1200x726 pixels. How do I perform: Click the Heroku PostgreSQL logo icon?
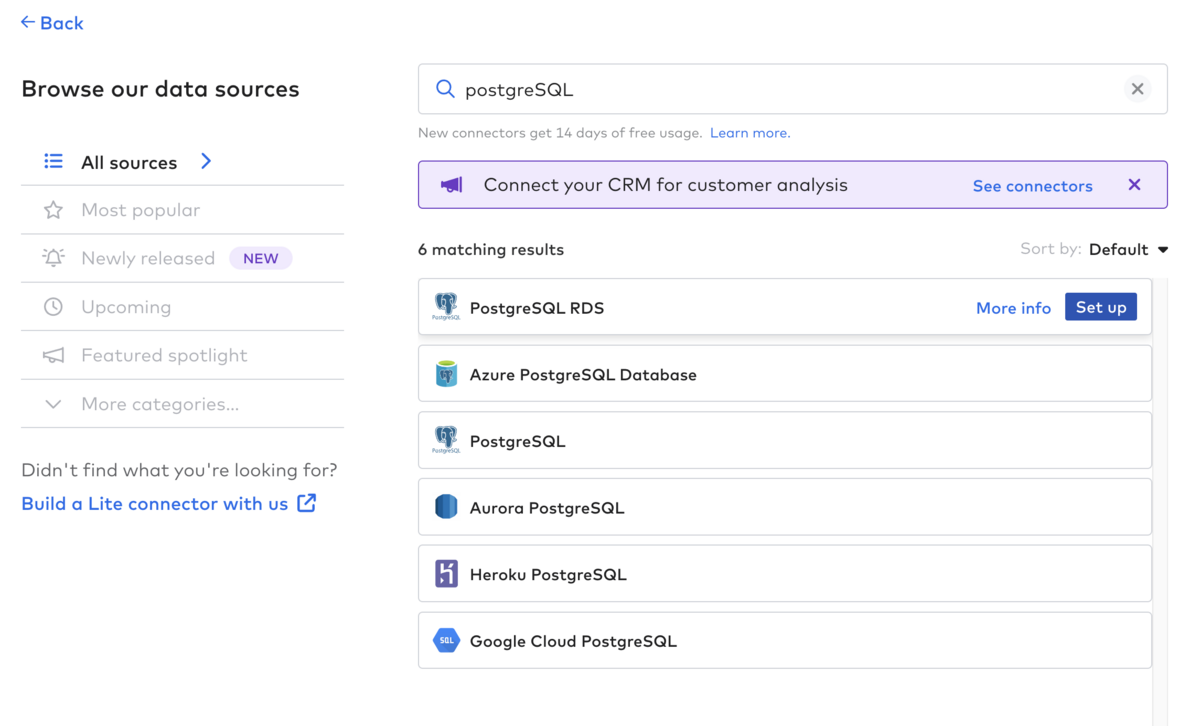point(446,574)
